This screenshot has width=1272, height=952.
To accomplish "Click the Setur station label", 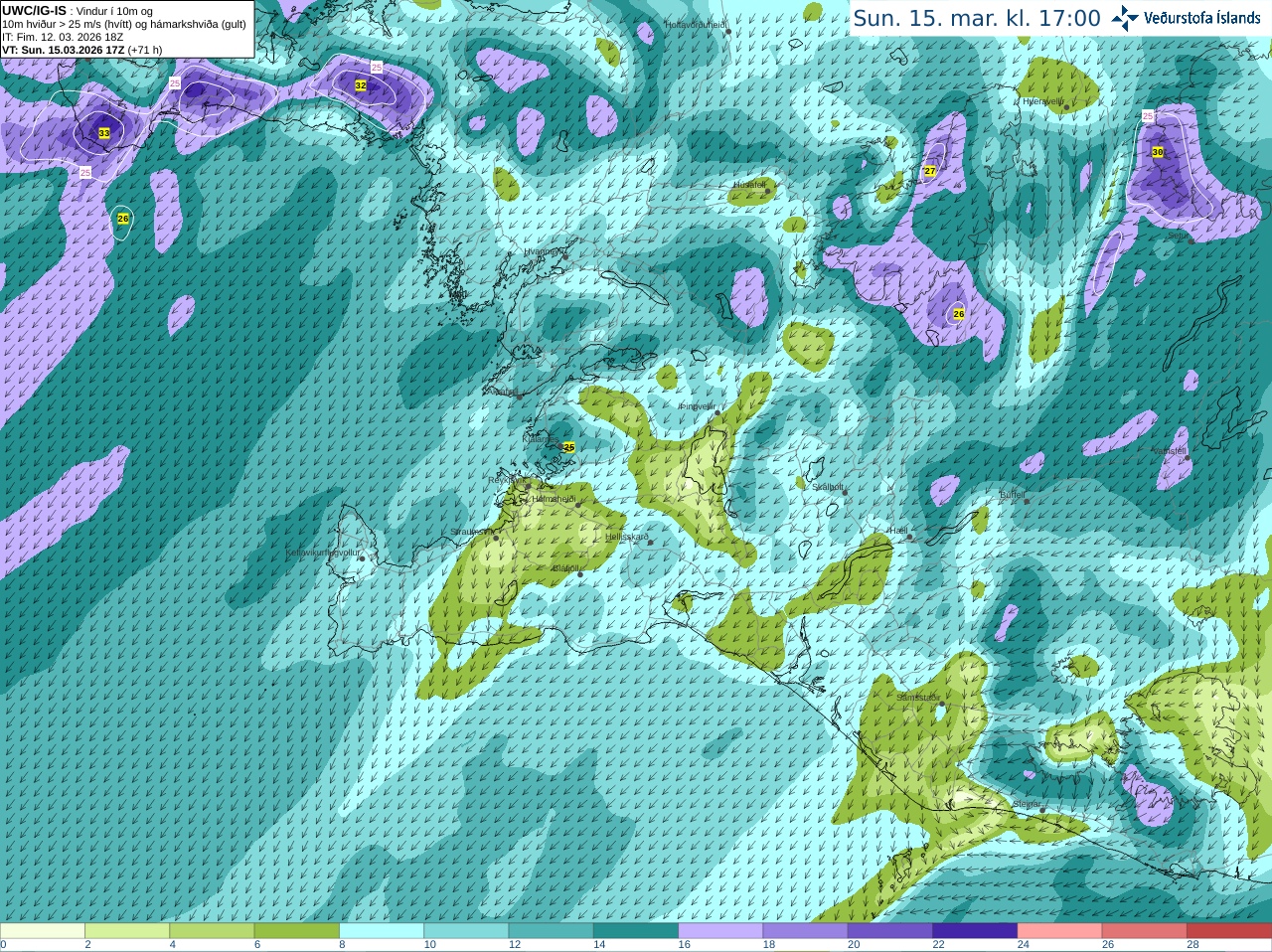I will pyautogui.click(x=1179, y=236).
